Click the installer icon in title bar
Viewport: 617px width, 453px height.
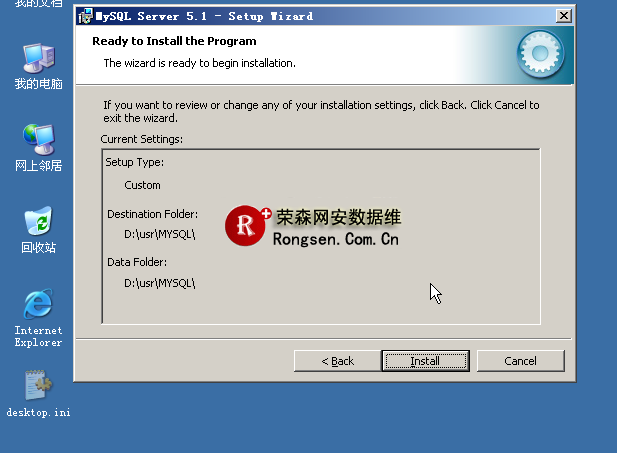point(86,16)
